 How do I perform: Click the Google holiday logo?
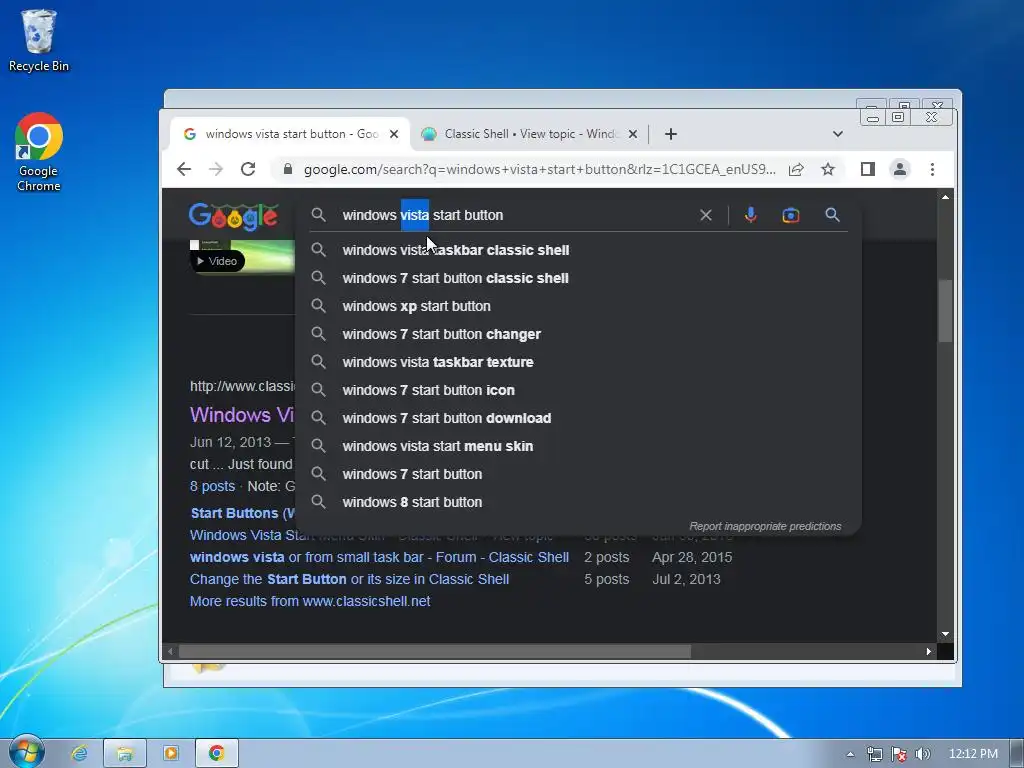(x=234, y=216)
